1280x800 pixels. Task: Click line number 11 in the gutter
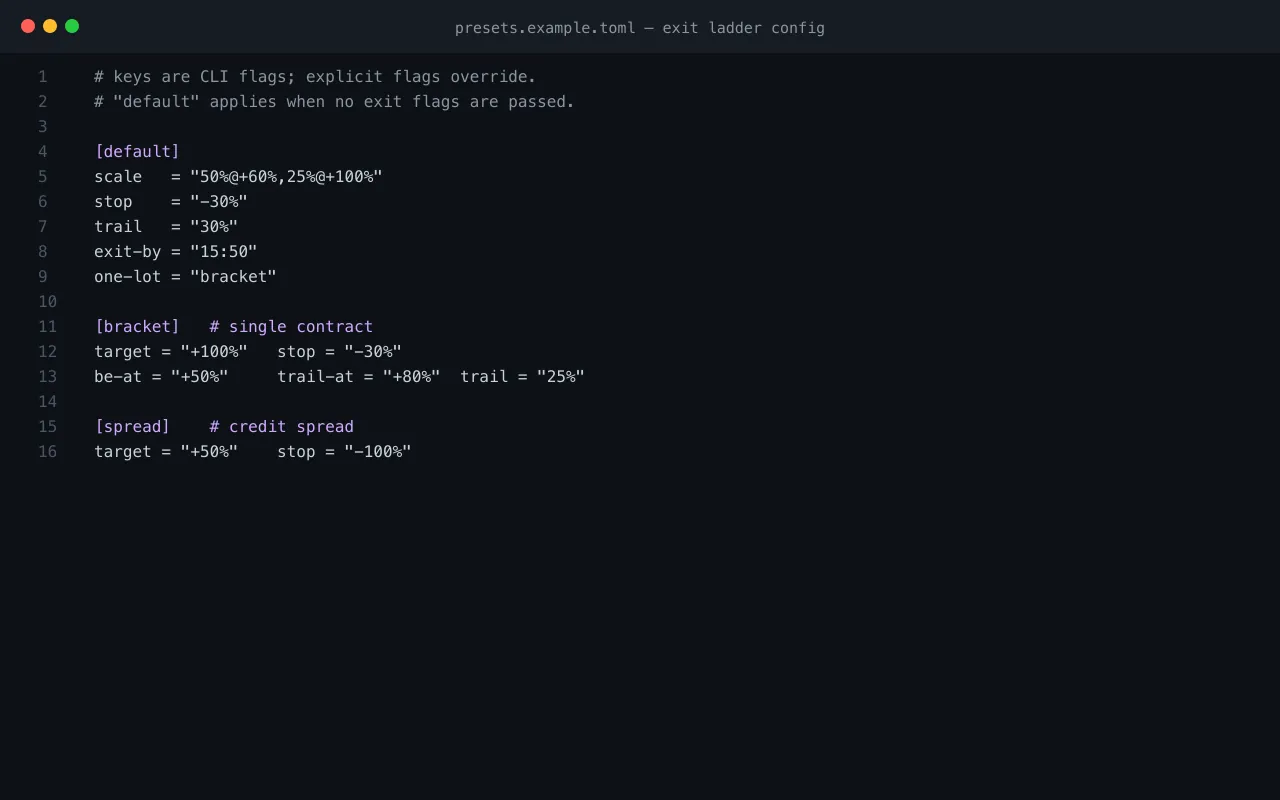coord(47,327)
